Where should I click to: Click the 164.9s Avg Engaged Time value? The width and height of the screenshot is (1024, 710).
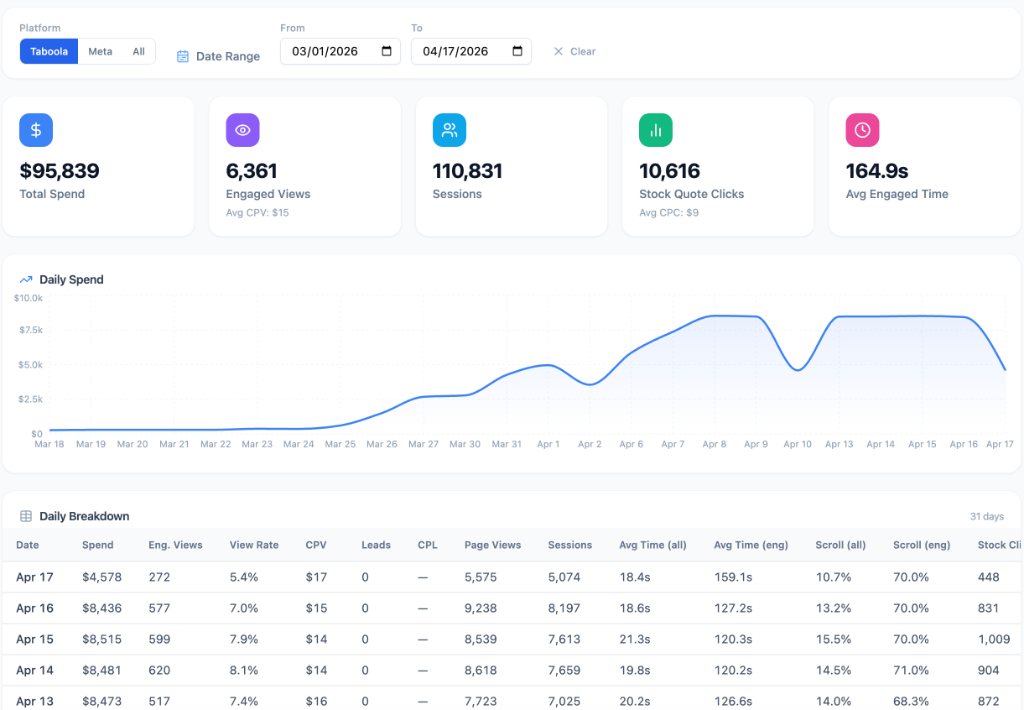[877, 171]
